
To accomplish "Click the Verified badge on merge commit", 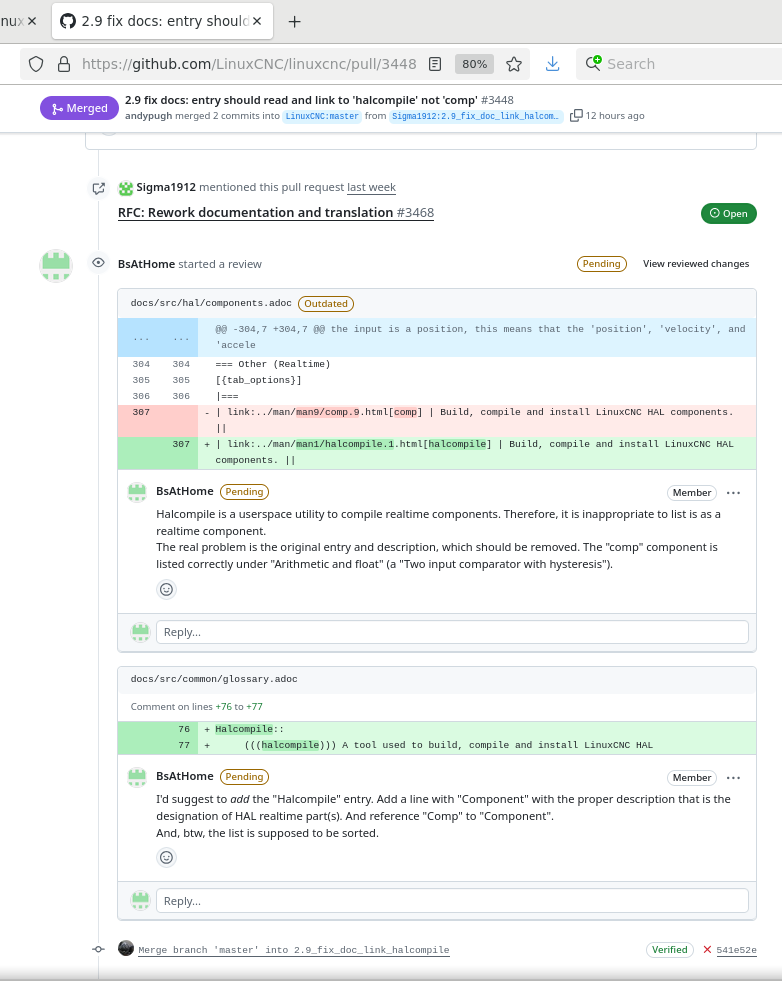I will coord(669,950).
